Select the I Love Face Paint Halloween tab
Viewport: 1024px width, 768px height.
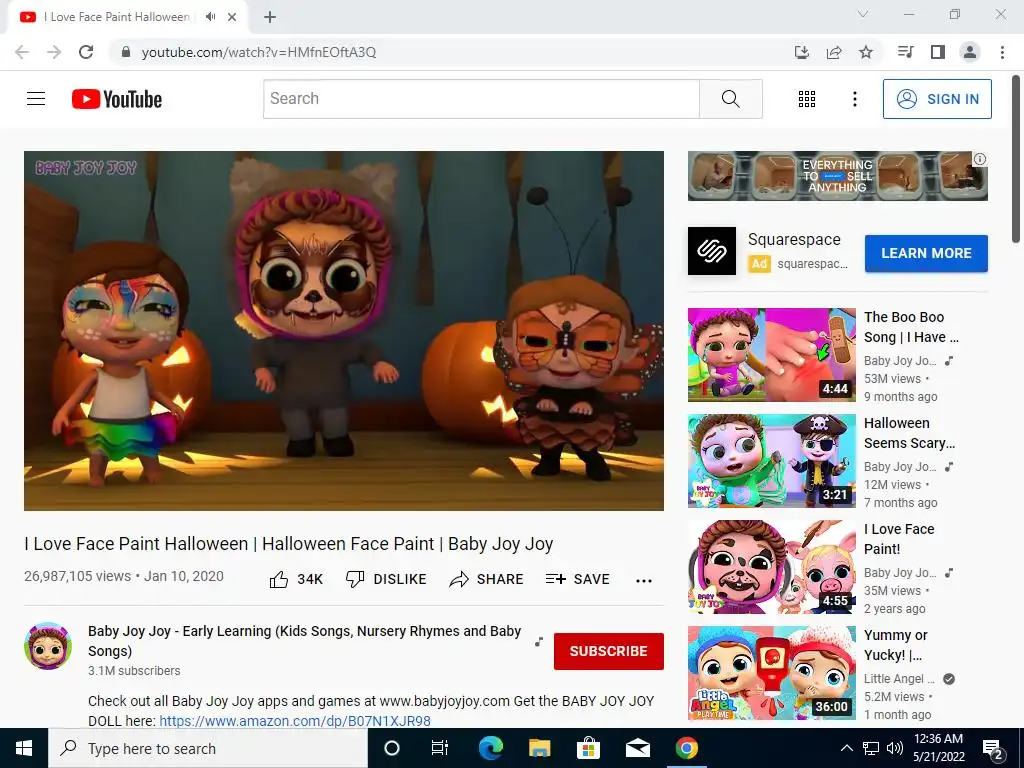[118, 17]
